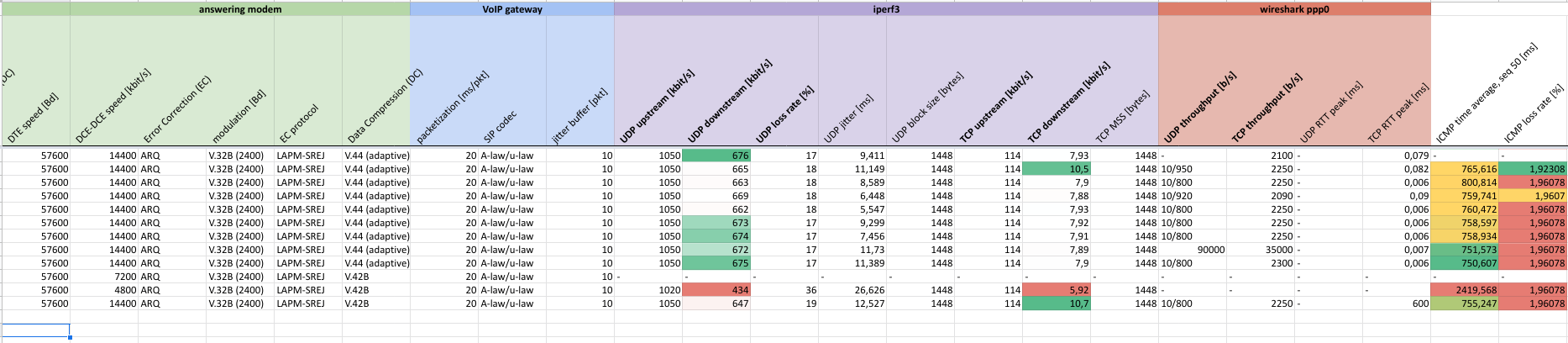Click the TCP RTT peak cell 600
Viewport: 1568px width, 343px height.
1397,303
